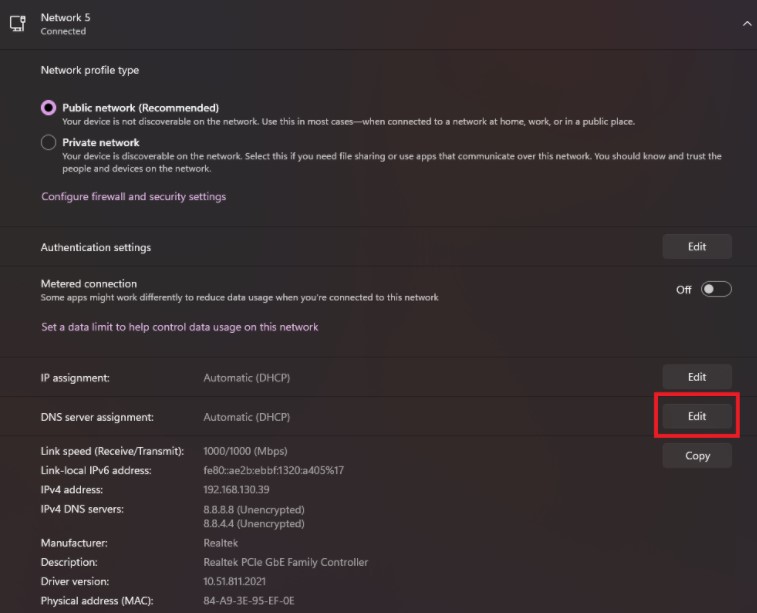Edit the DNS server assignment
Viewport: 757px width, 613px height.
(697, 416)
